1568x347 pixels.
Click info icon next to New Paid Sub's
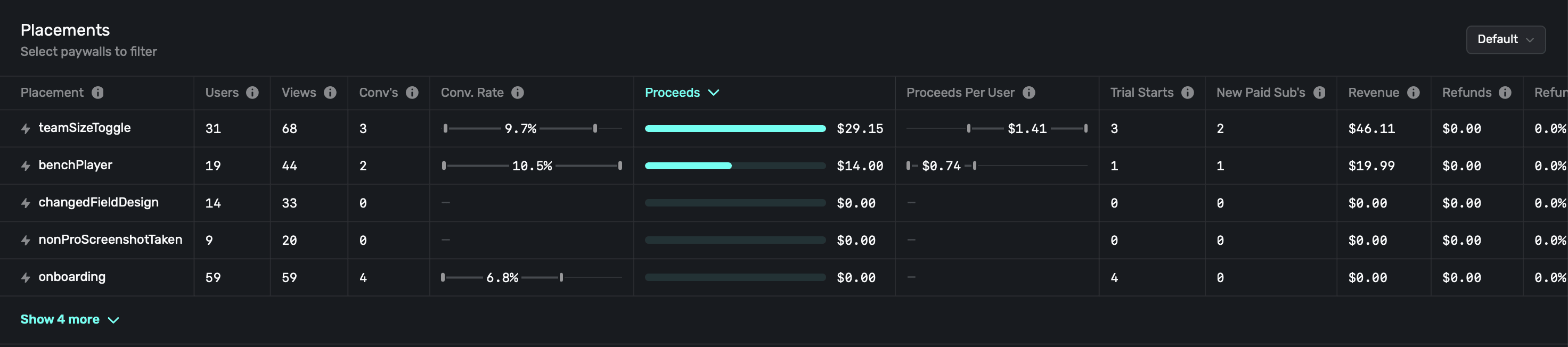coord(1320,93)
